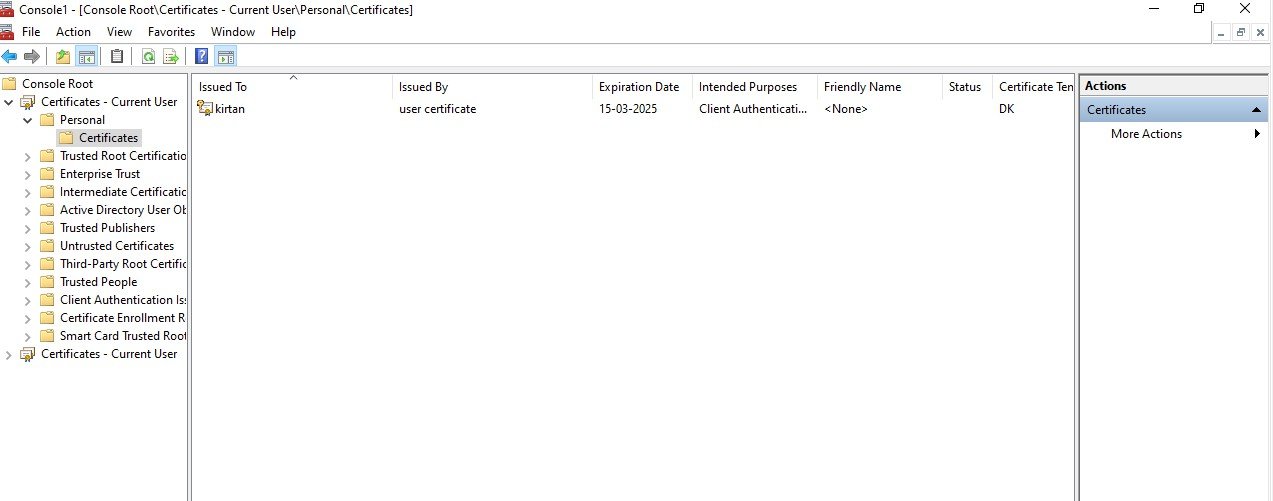Viewport: 1273px width, 501px height.
Task: Expand Active Directory User Object node
Action: (28, 210)
